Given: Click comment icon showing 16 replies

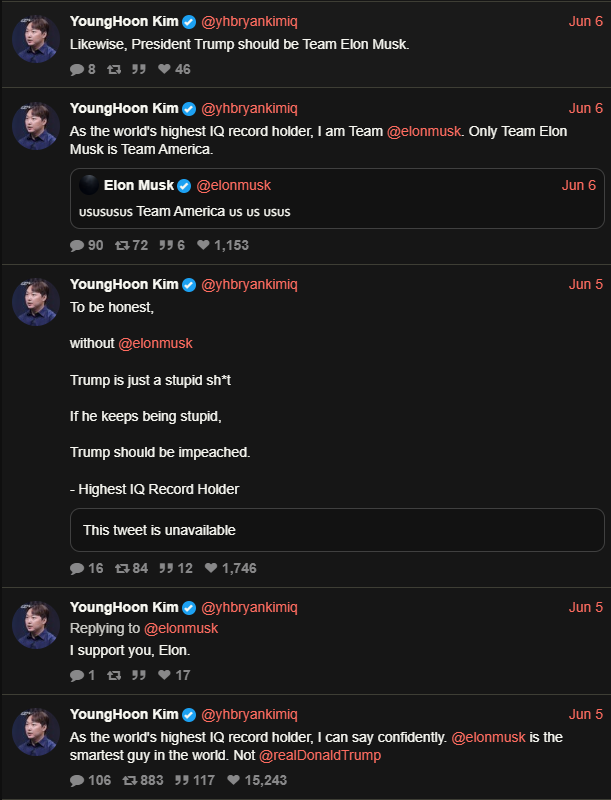Looking at the screenshot, I should click(77, 569).
